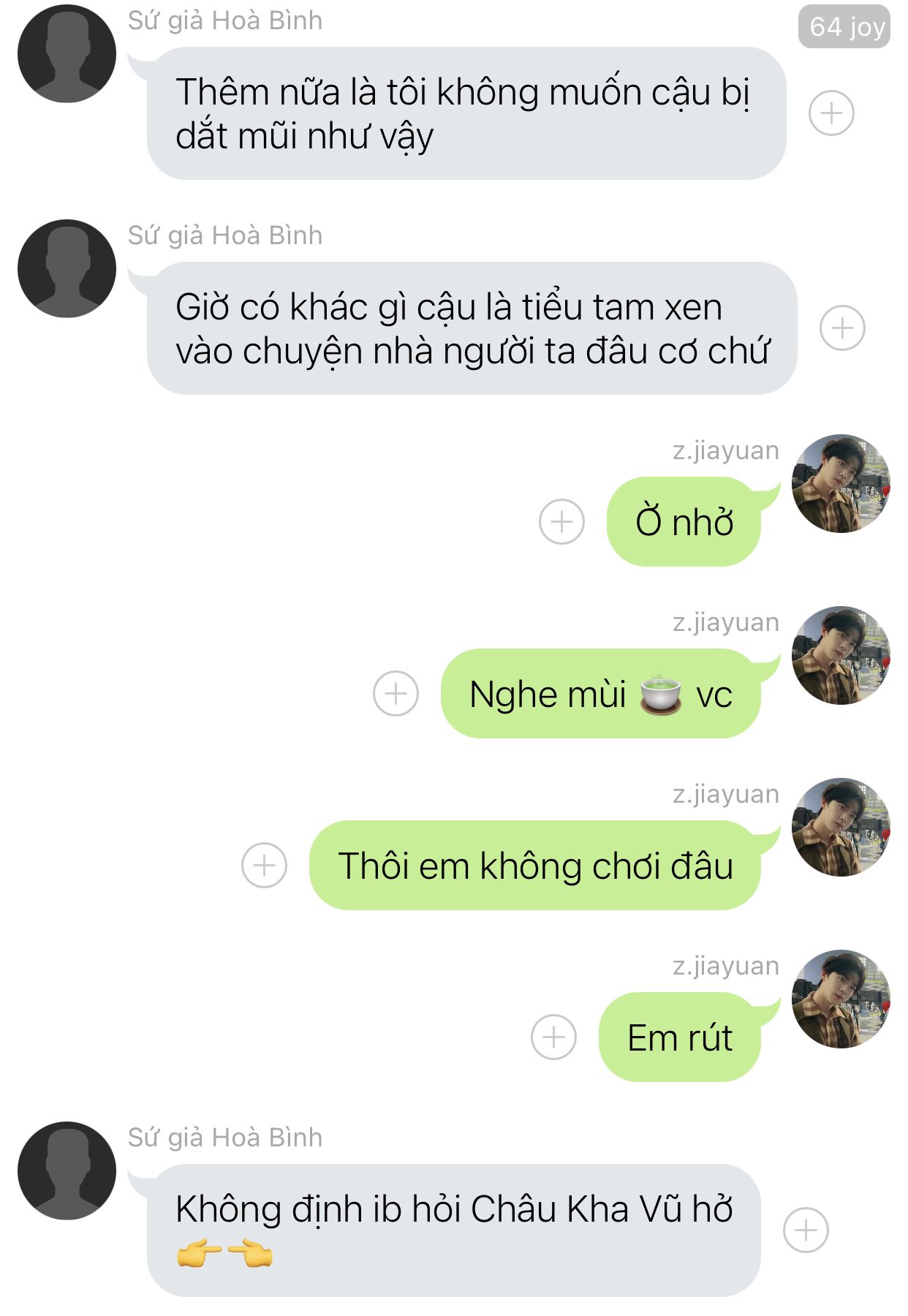This screenshot has width=908, height=1316.
Task: Tap plus icon next to 'Ờ nhở' bubble
Action: click(561, 522)
